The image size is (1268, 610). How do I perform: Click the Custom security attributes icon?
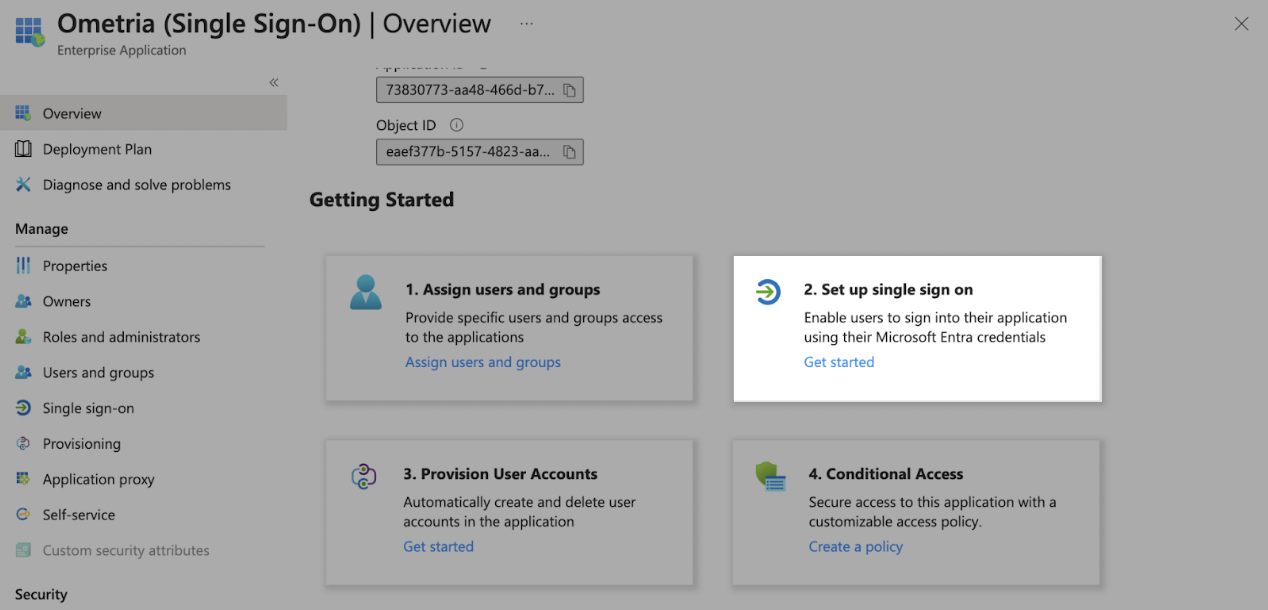coord(23,550)
